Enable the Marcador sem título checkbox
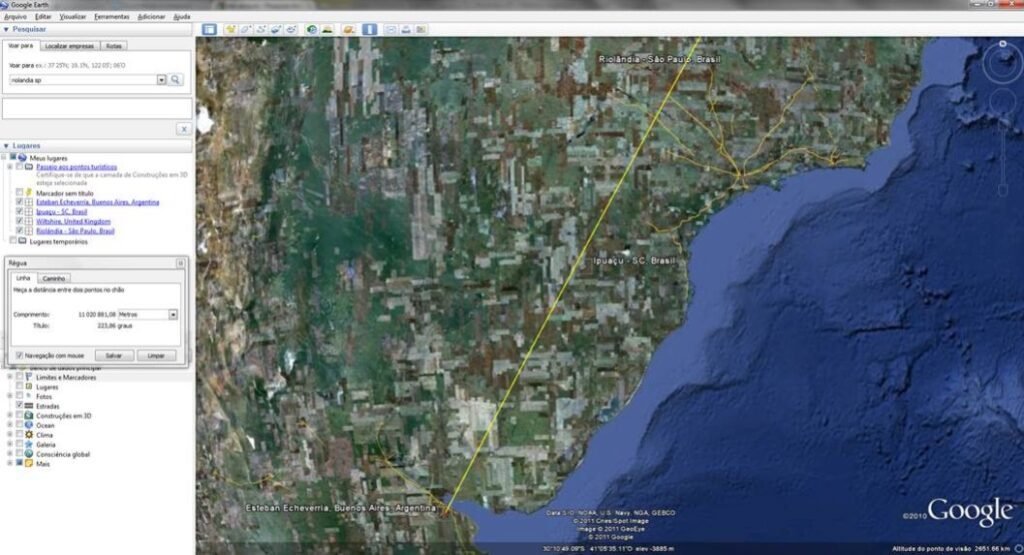1024x555 pixels. coord(20,192)
